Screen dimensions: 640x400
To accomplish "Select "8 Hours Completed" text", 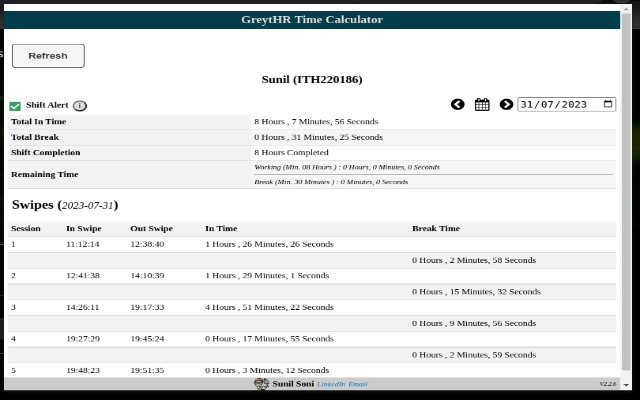I will click(x=291, y=153).
